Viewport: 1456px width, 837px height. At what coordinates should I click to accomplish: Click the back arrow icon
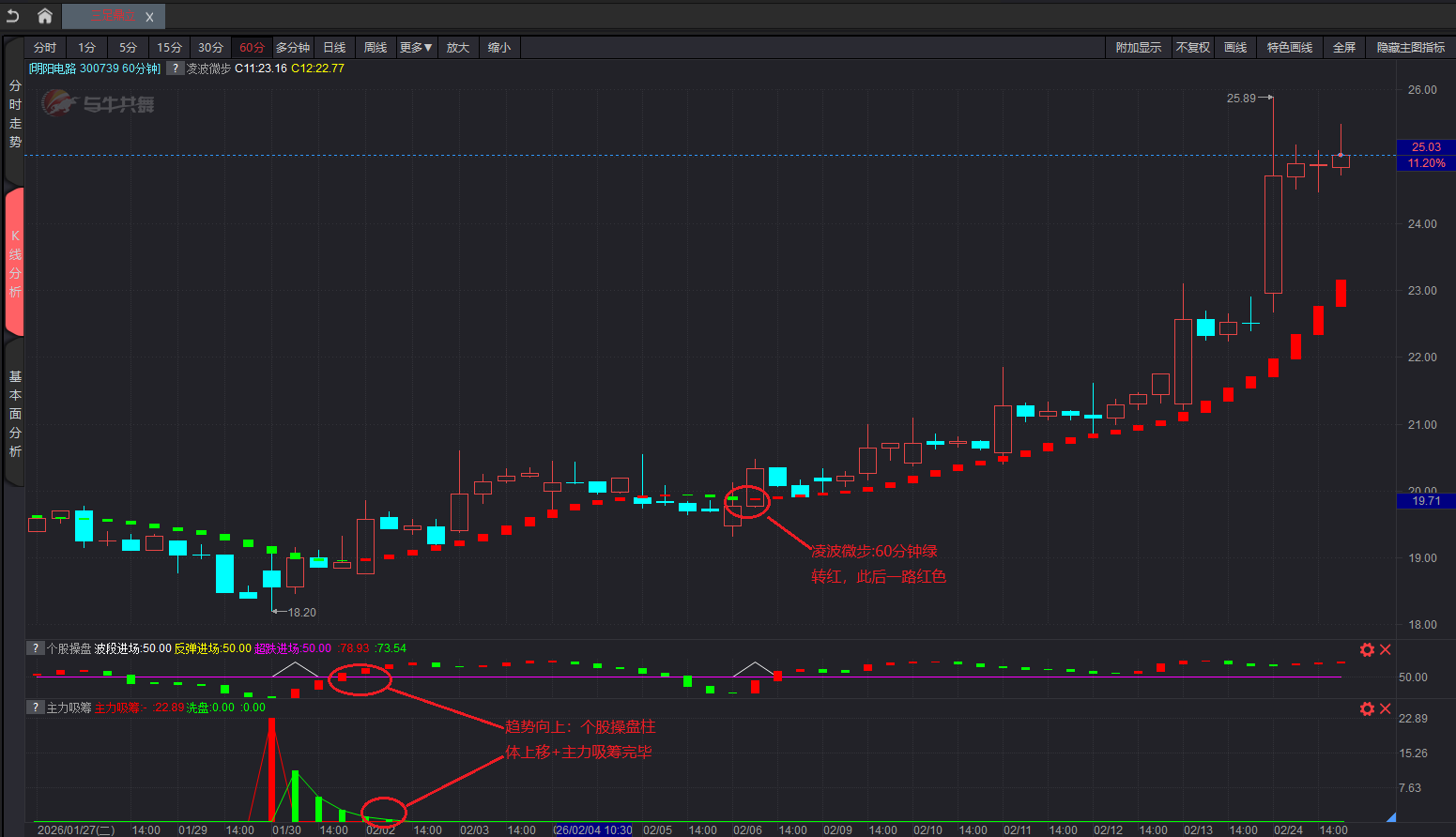click(13, 16)
